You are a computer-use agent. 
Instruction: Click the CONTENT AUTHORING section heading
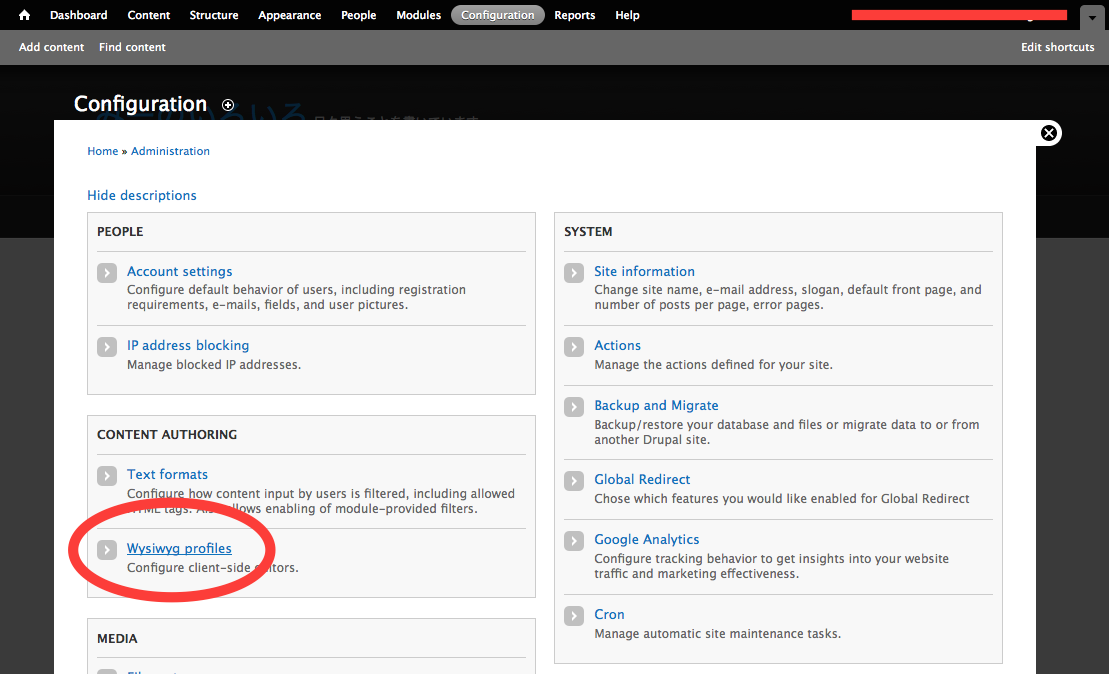click(x=167, y=434)
